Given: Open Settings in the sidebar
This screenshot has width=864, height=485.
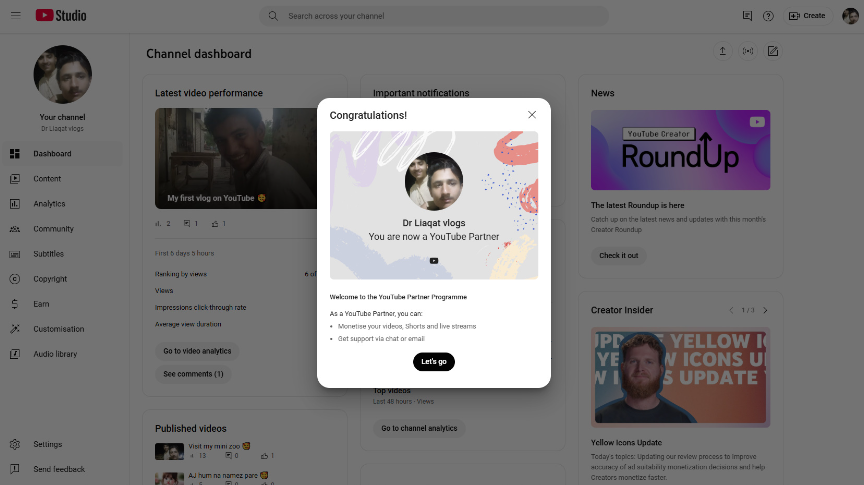Looking at the screenshot, I should pyautogui.click(x=62, y=444).
